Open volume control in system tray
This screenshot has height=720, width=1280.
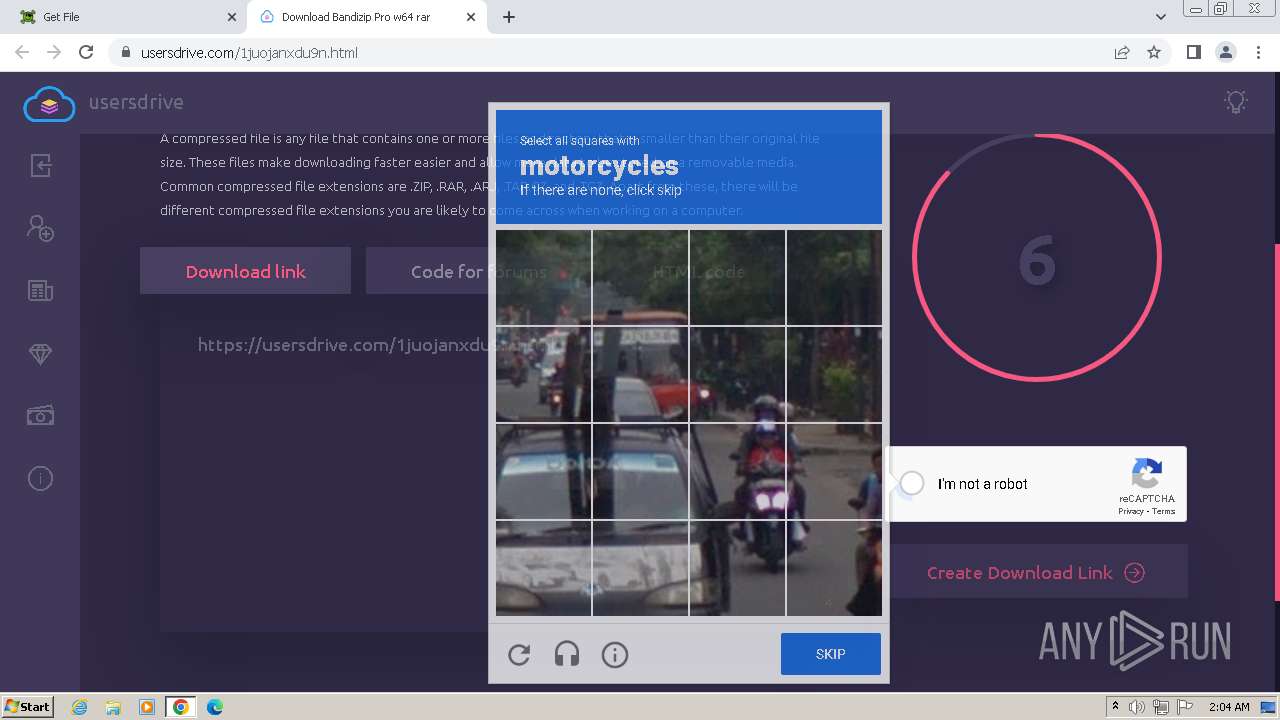point(1137,707)
